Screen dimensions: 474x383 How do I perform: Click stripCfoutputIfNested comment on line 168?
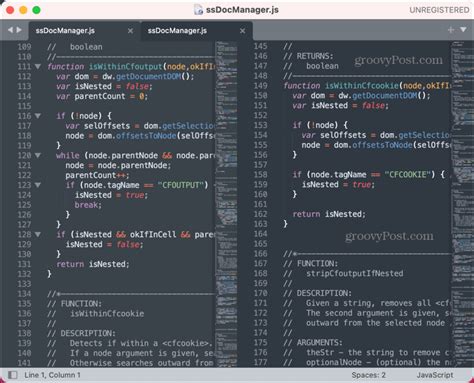point(355,273)
